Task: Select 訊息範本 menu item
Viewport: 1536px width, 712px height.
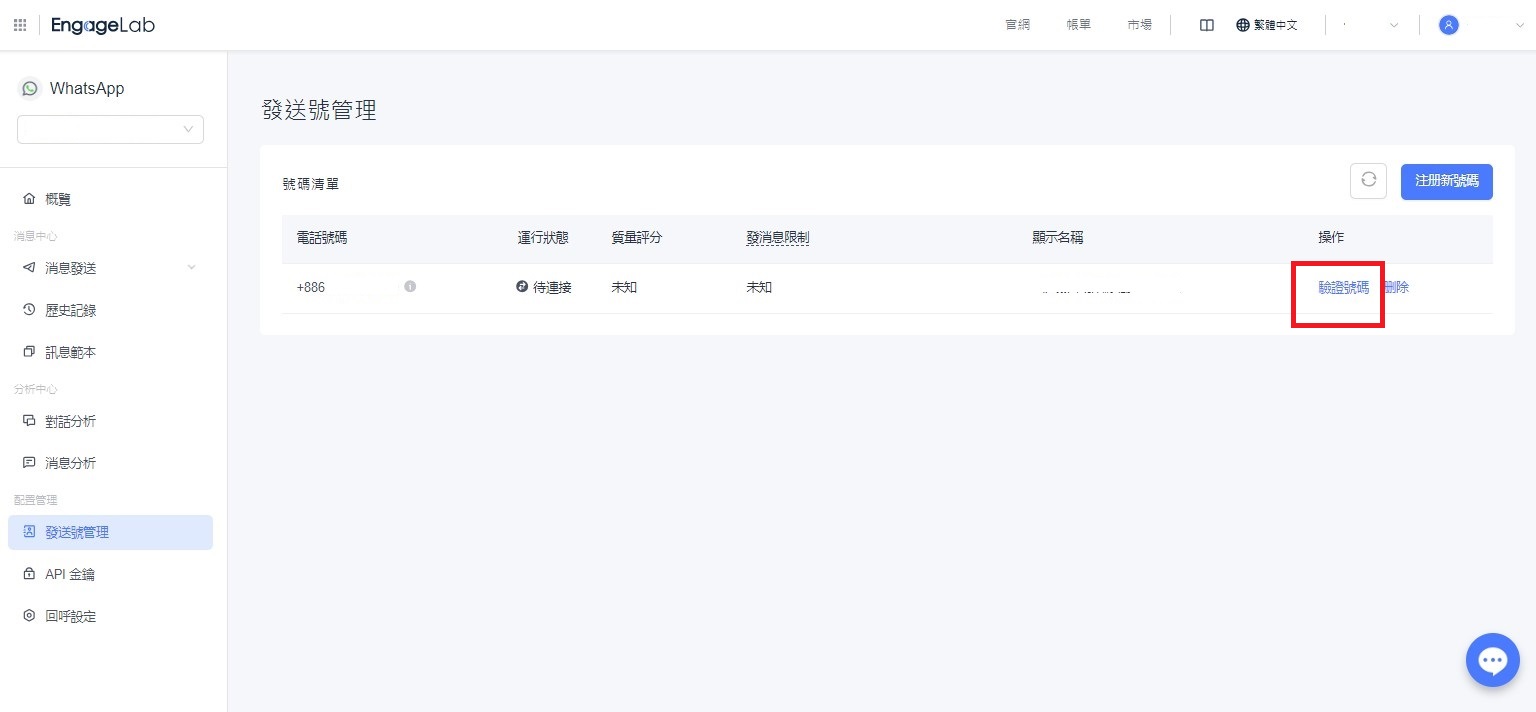Action: coord(70,352)
